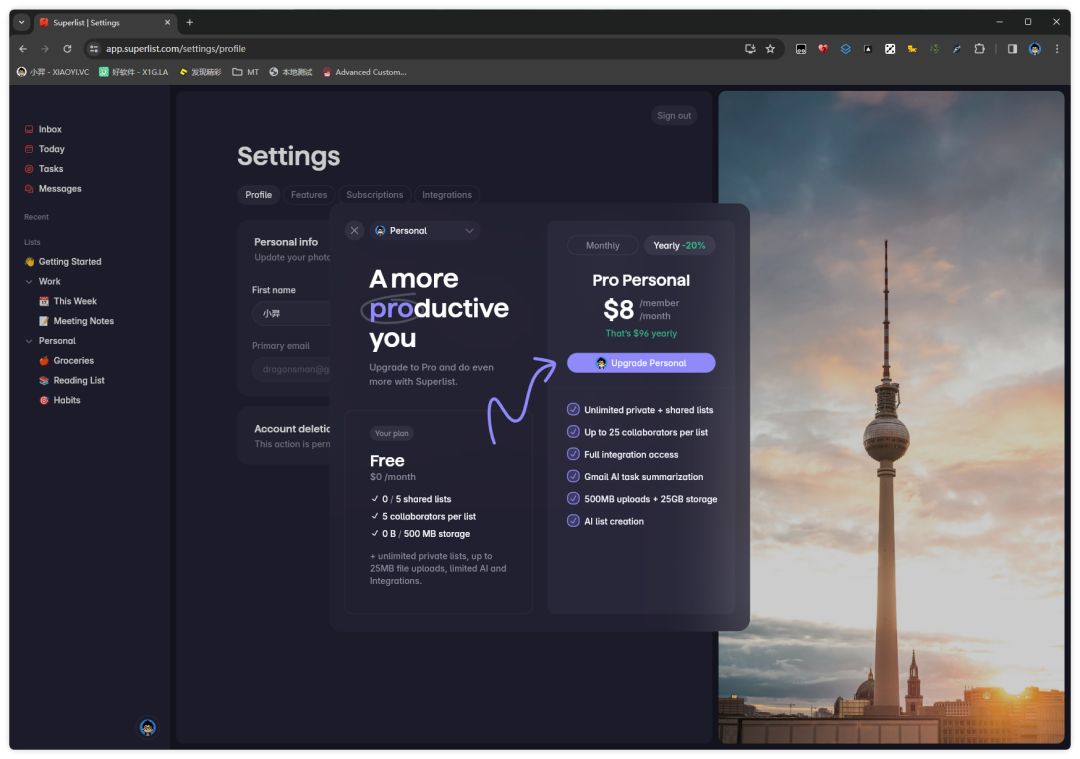Switch billing to Monthly
The image size is (1080, 759).
click(602, 246)
